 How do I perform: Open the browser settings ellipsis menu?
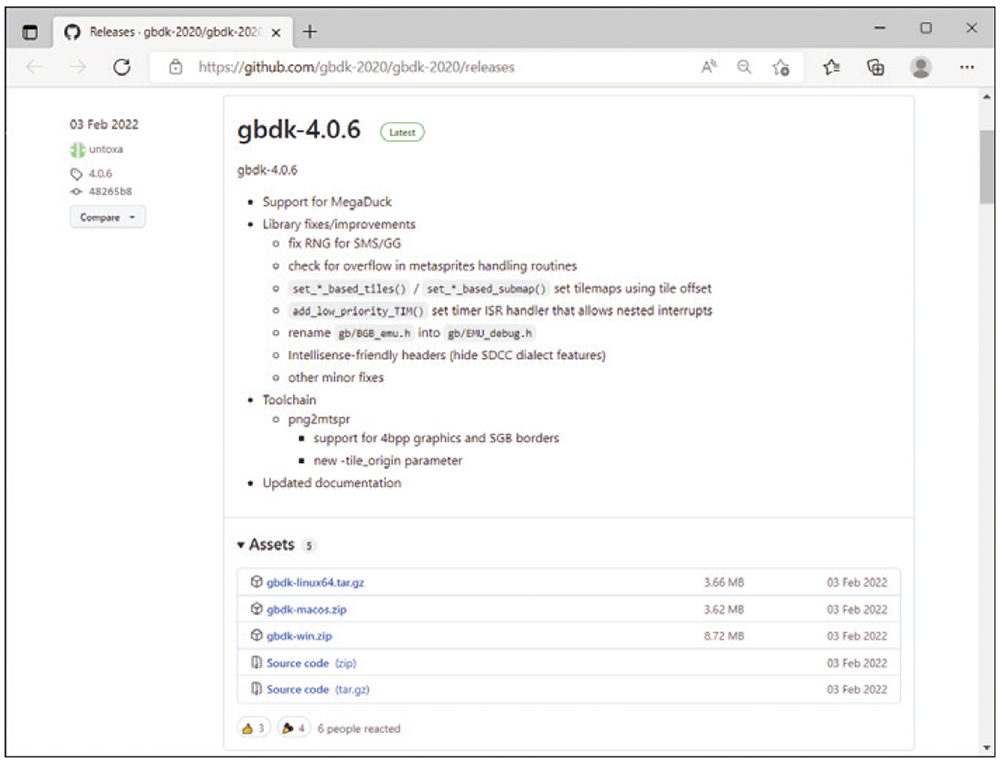pos(966,68)
